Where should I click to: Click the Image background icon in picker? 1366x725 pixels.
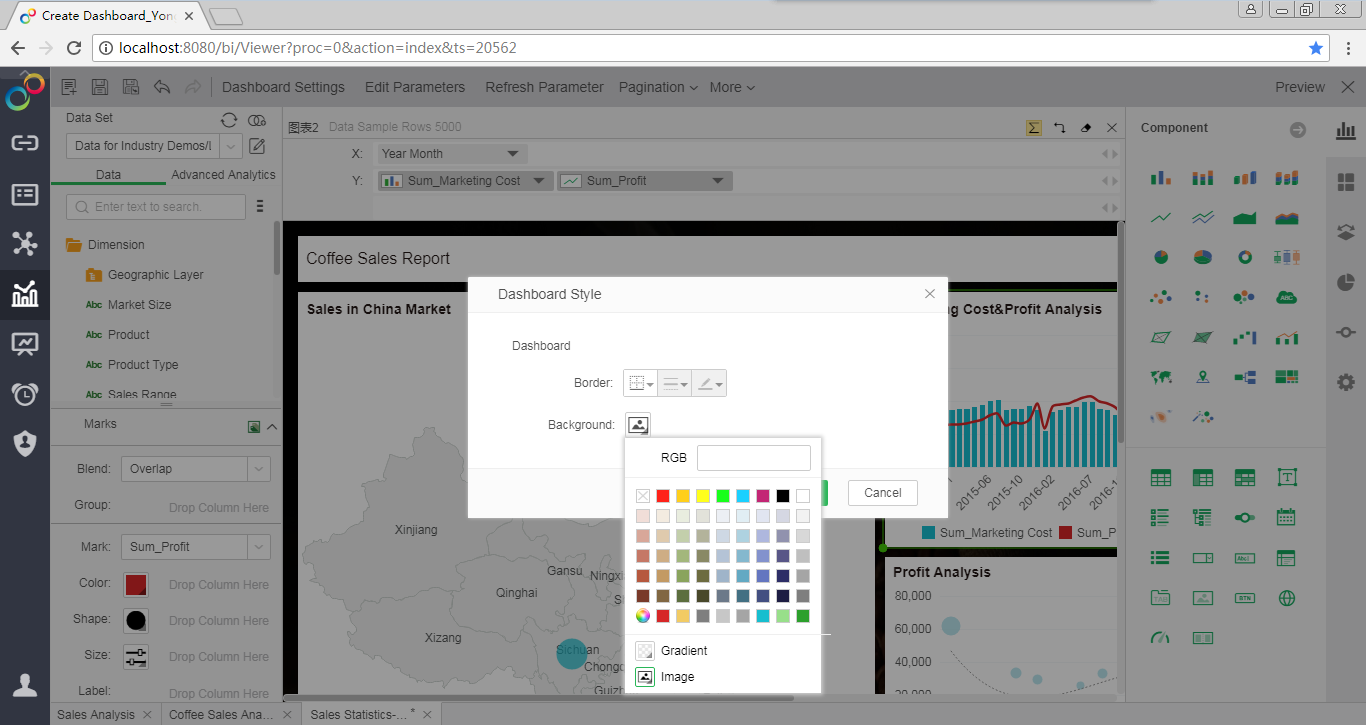coord(645,677)
